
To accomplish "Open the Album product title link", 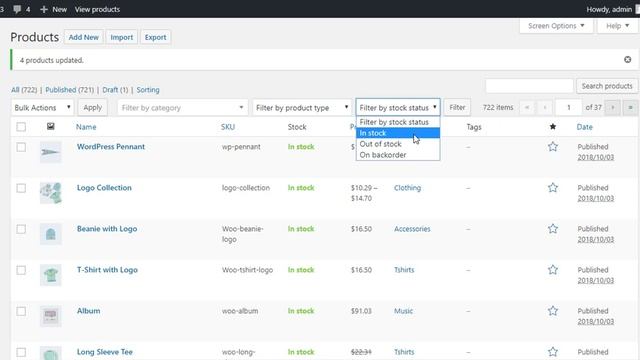I will click(x=89, y=311).
